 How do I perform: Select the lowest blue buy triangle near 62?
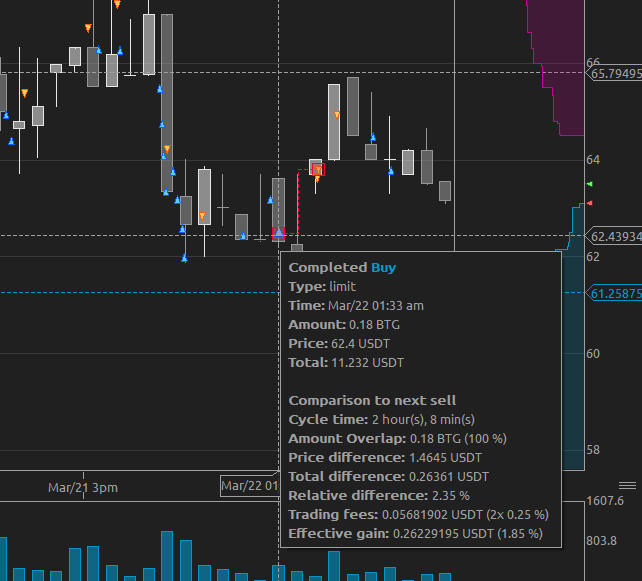pyautogui.click(x=185, y=258)
